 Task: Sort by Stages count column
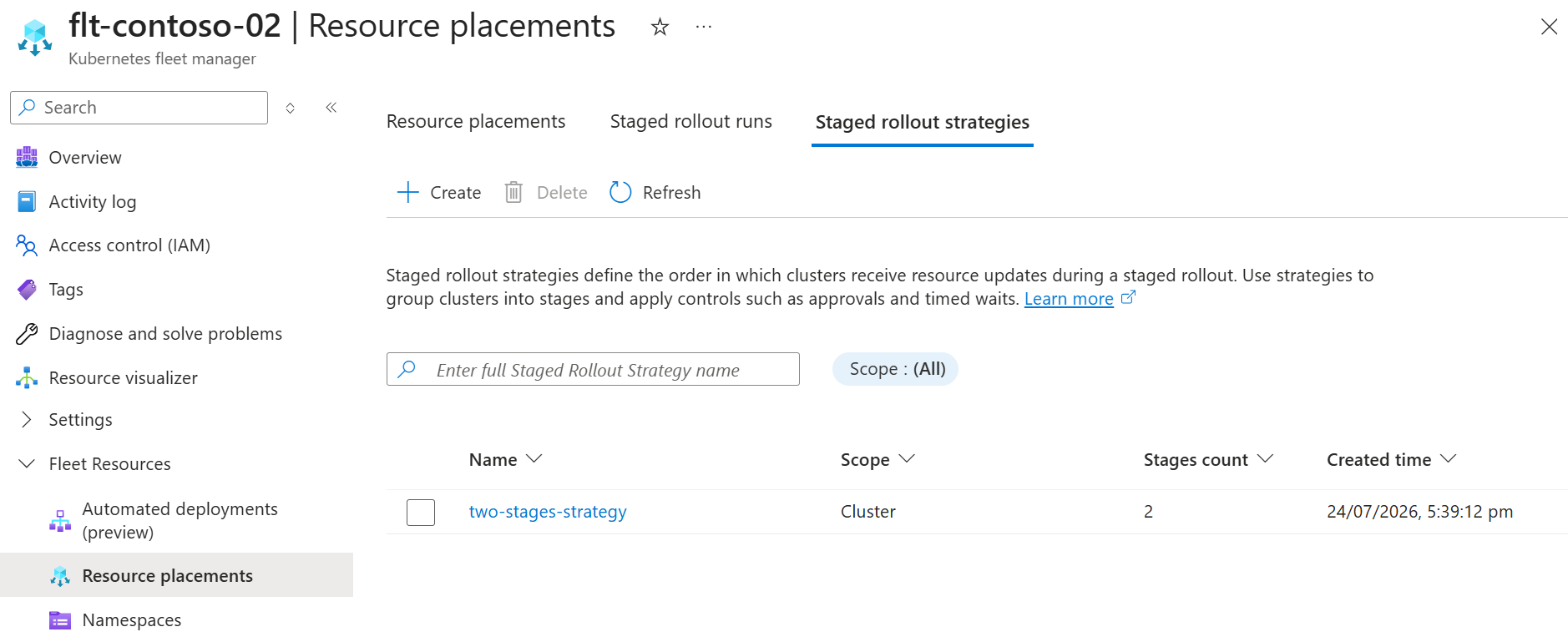[1208, 459]
